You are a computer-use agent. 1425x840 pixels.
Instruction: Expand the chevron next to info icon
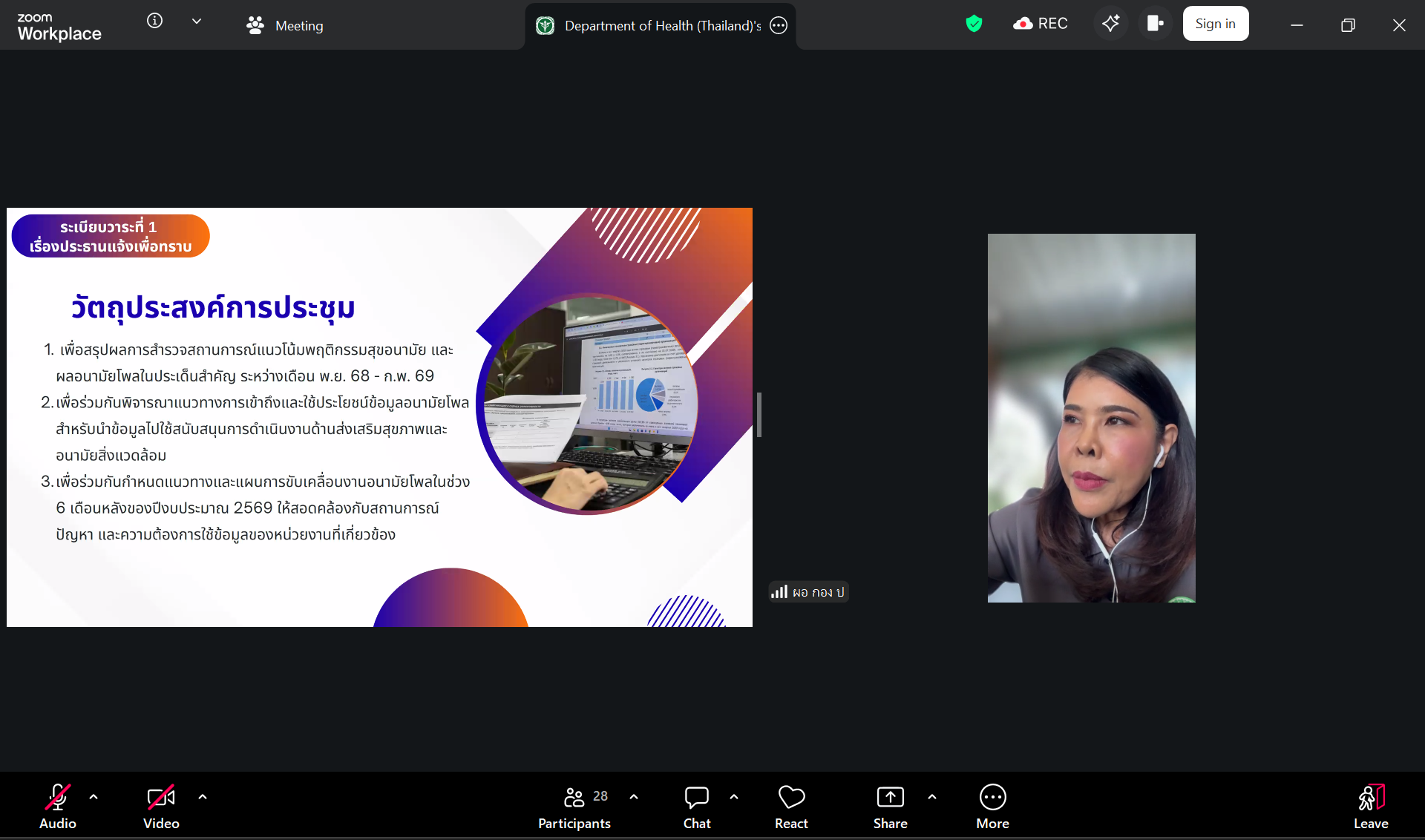(x=197, y=22)
